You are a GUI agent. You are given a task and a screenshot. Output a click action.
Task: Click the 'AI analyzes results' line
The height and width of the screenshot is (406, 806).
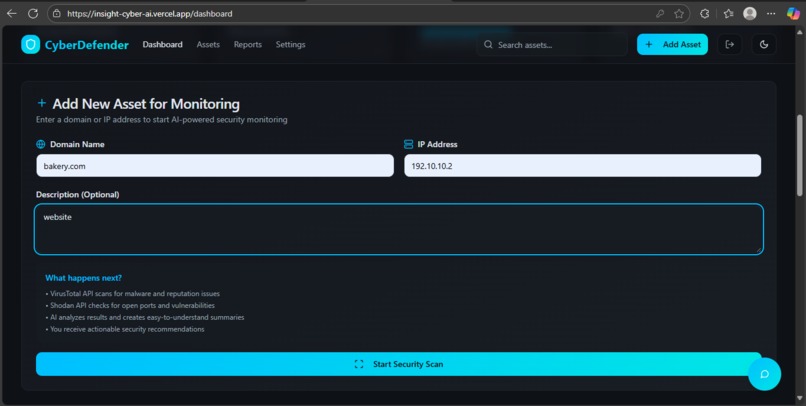[145, 318]
